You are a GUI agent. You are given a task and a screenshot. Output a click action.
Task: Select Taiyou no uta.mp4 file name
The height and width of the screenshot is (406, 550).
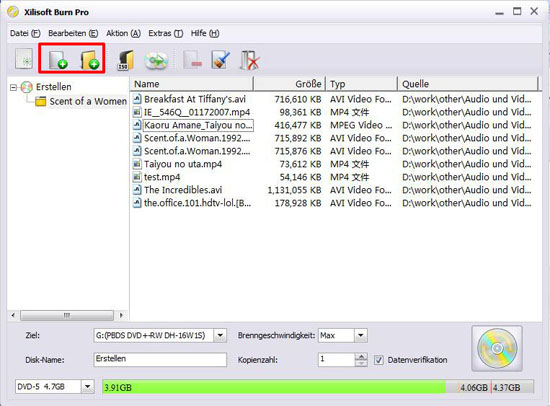pyautogui.click(x=183, y=164)
